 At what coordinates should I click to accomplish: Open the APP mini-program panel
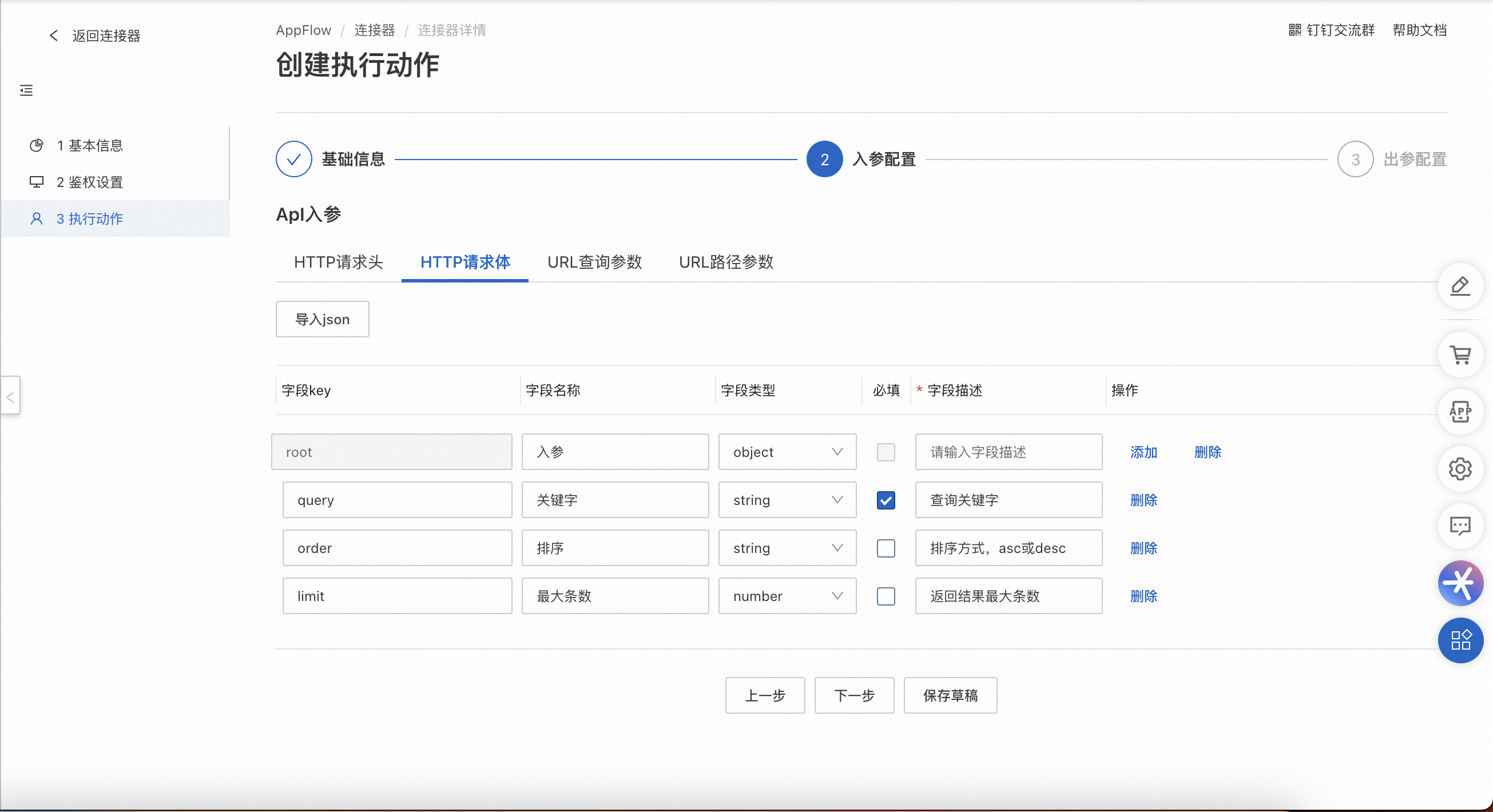pyautogui.click(x=1460, y=412)
